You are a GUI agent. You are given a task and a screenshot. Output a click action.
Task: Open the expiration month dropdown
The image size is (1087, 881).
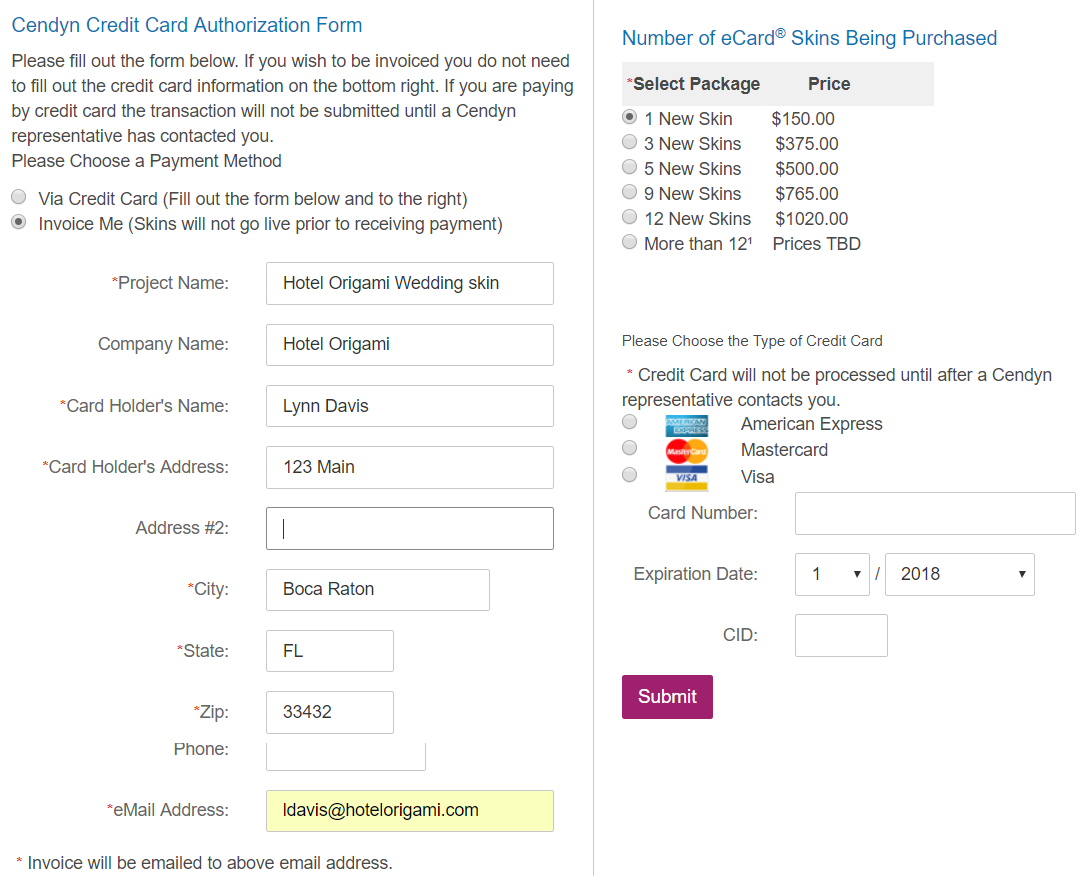click(x=832, y=574)
